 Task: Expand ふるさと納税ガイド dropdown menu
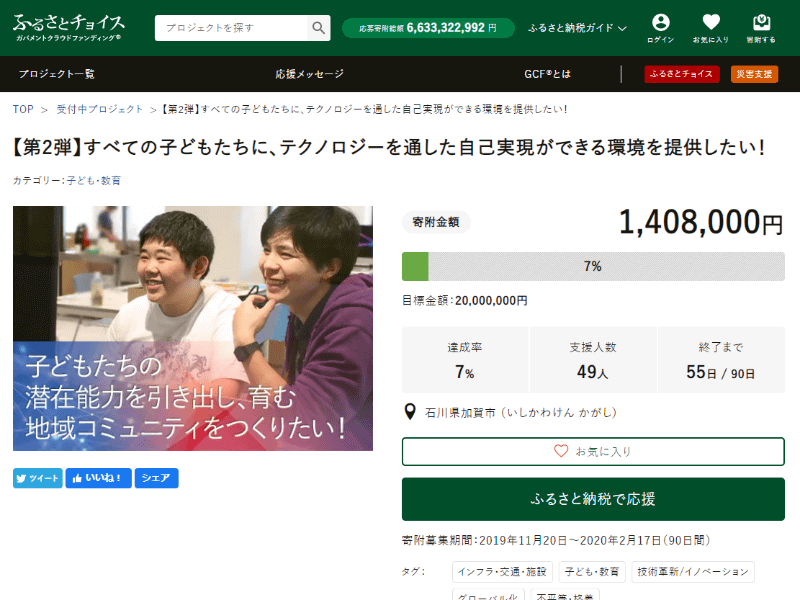[577, 28]
